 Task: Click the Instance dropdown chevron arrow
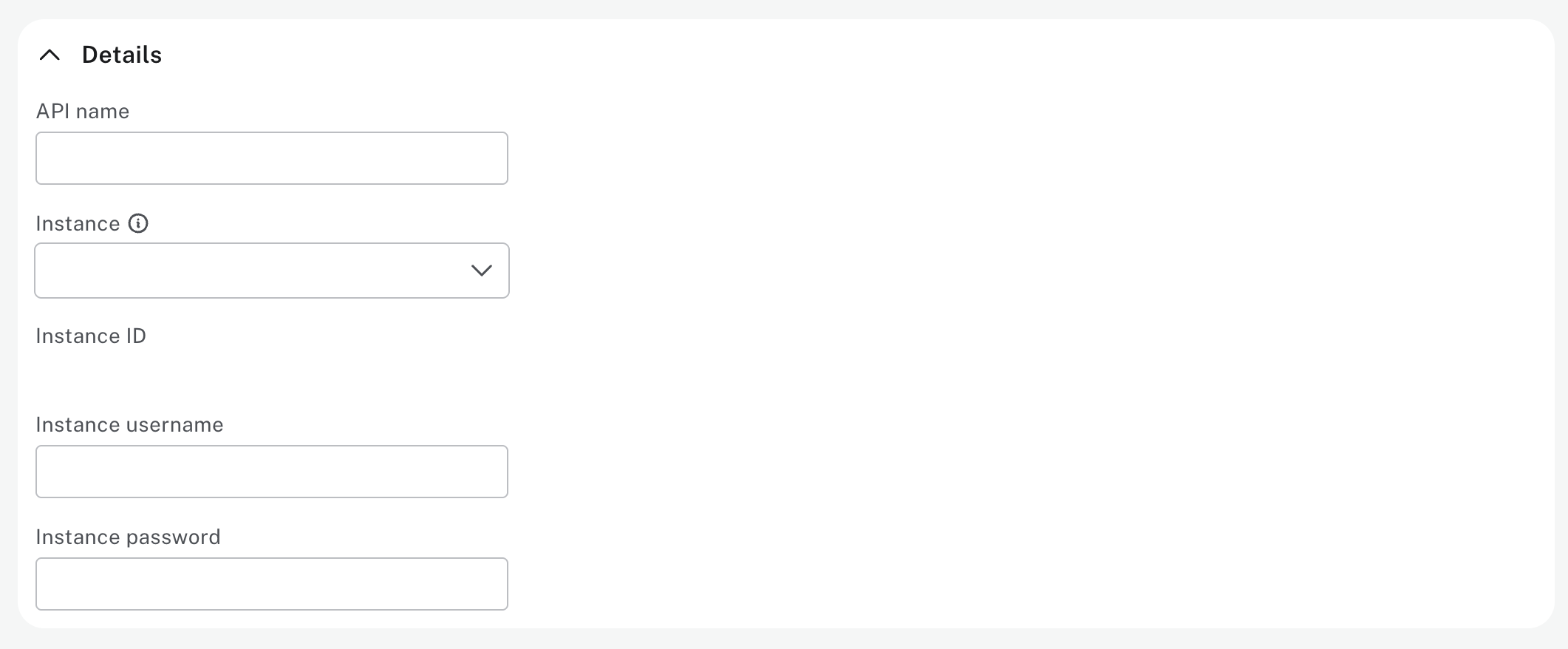(482, 271)
